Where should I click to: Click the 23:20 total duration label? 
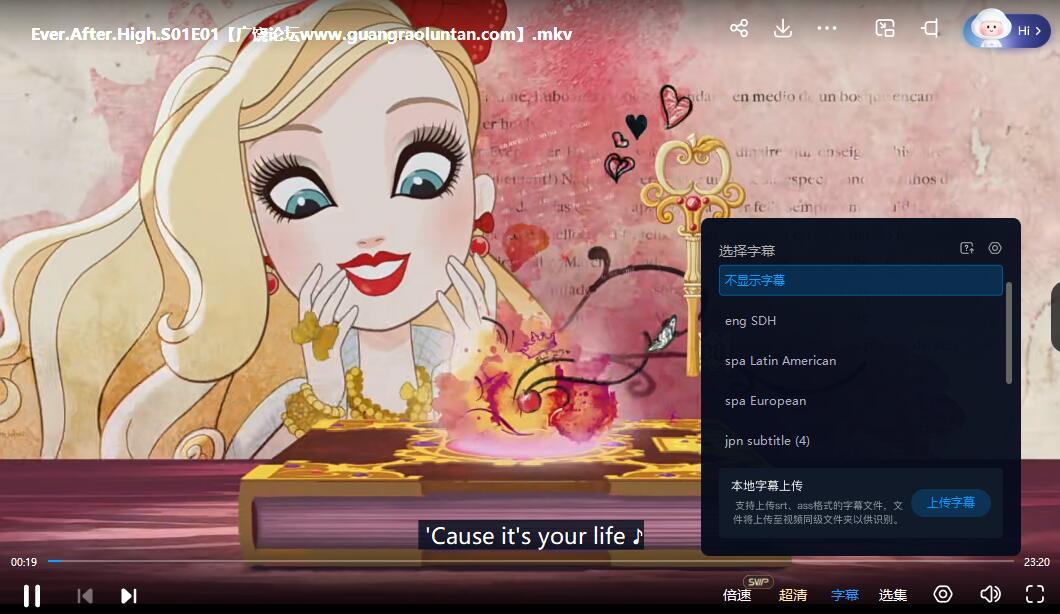1036,562
